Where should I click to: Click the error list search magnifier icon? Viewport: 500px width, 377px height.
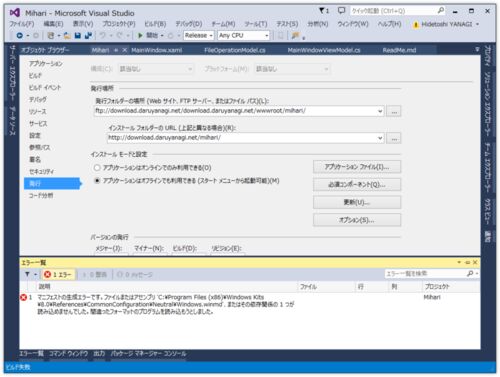pyautogui.click(x=470, y=274)
